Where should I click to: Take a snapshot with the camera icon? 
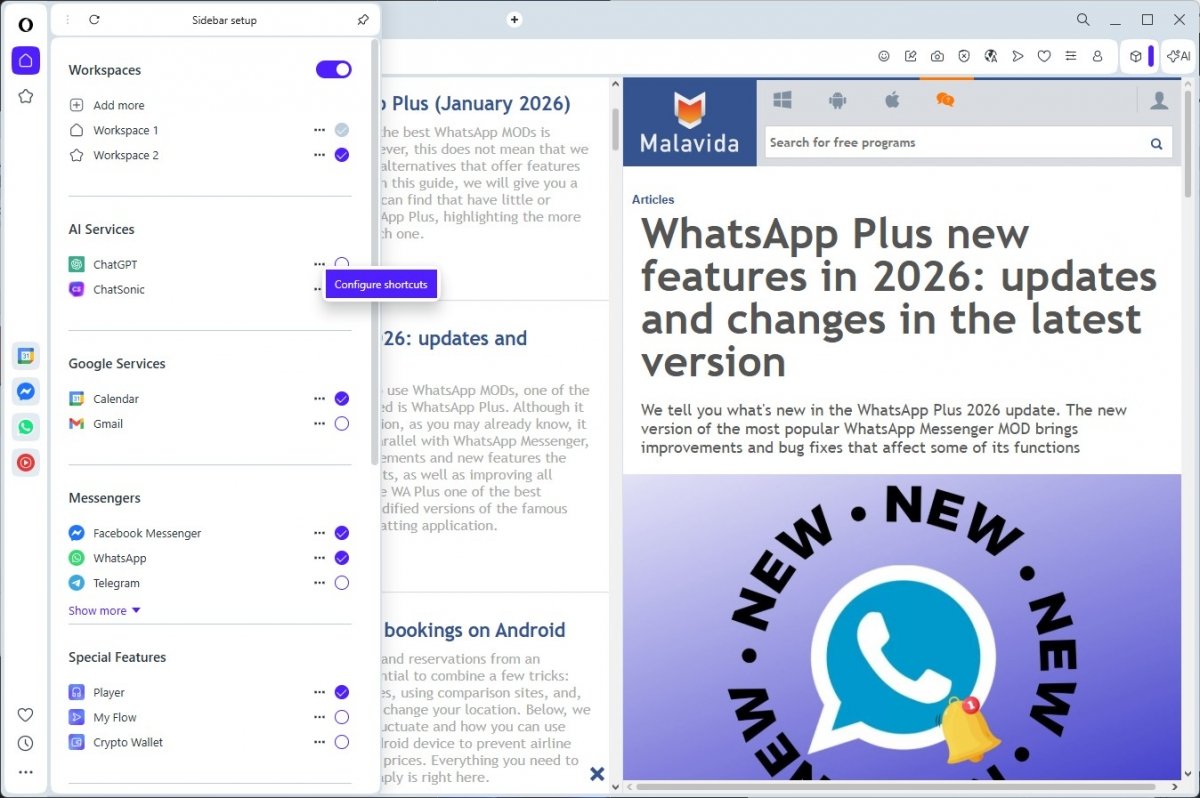click(x=937, y=57)
